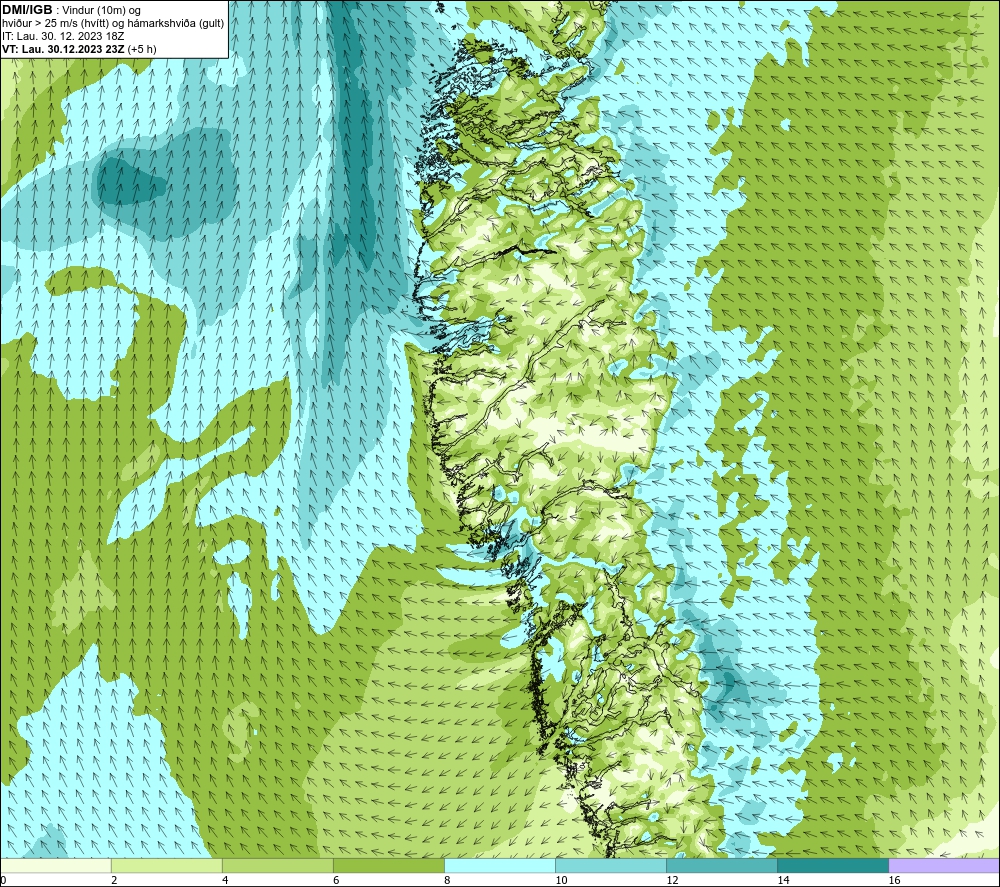The width and height of the screenshot is (1000, 887).
Task: Click the 0–2 m/s pale legend swatch
Action: [x=55, y=865]
